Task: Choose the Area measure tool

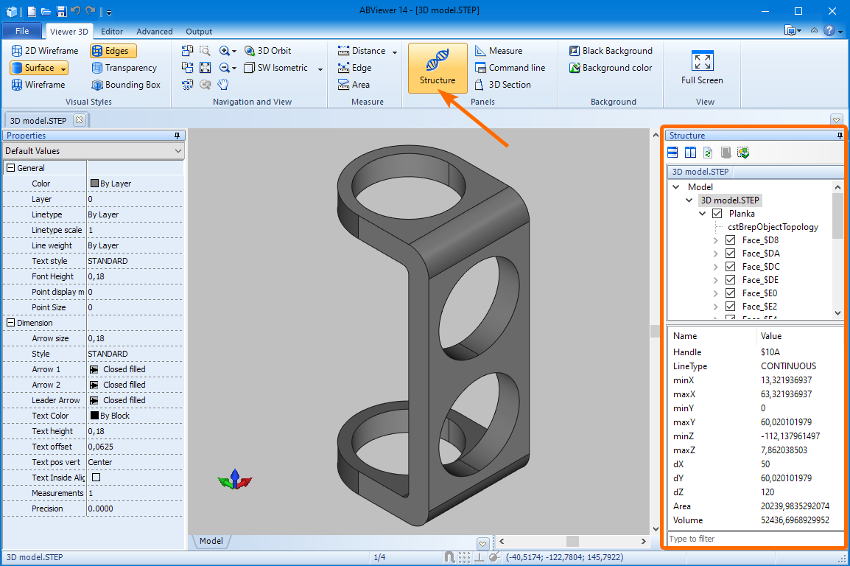Action: [x=353, y=85]
